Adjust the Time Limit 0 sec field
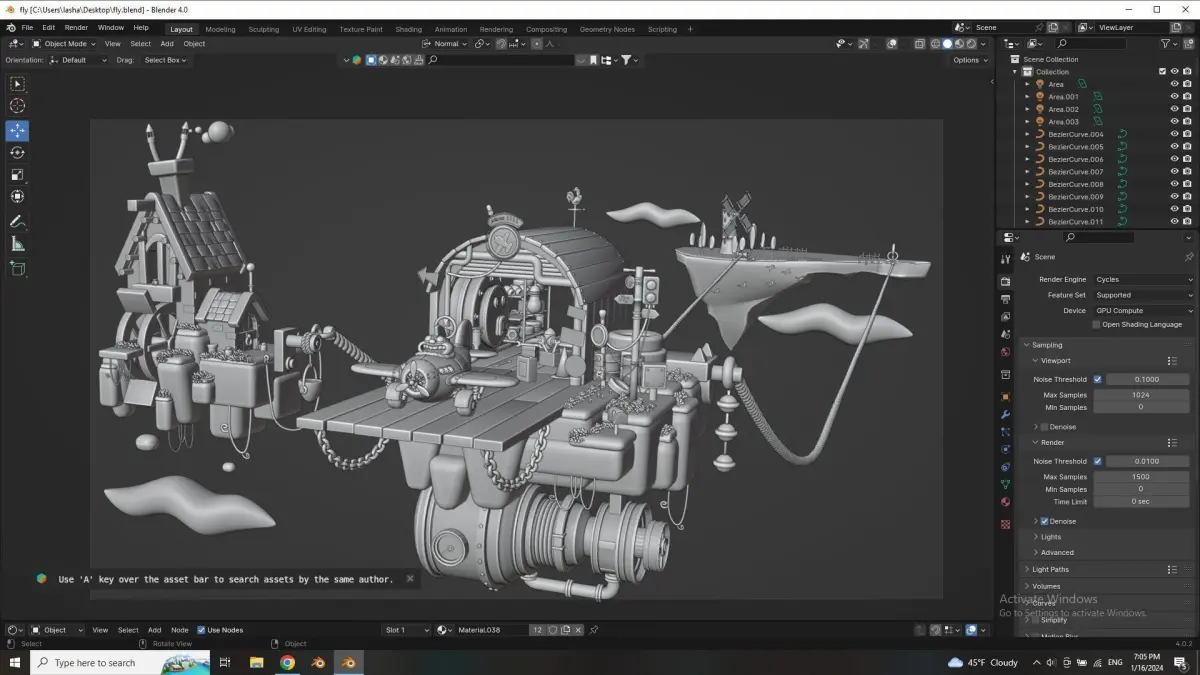This screenshot has width=1200, height=675. tap(1140, 502)
